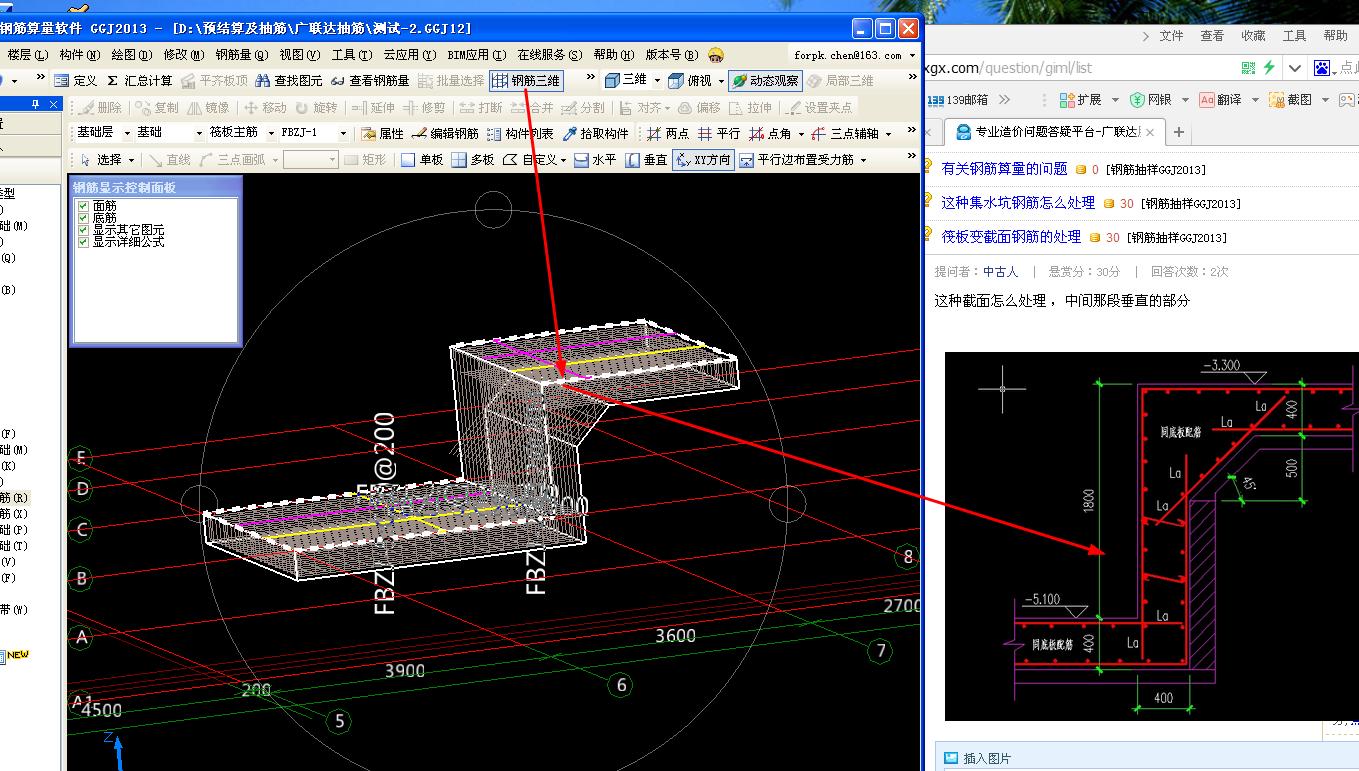This screenshot has width=1359, height=771.
Task: Choose the 拾取构件 pick component tool
Action: 596,133
